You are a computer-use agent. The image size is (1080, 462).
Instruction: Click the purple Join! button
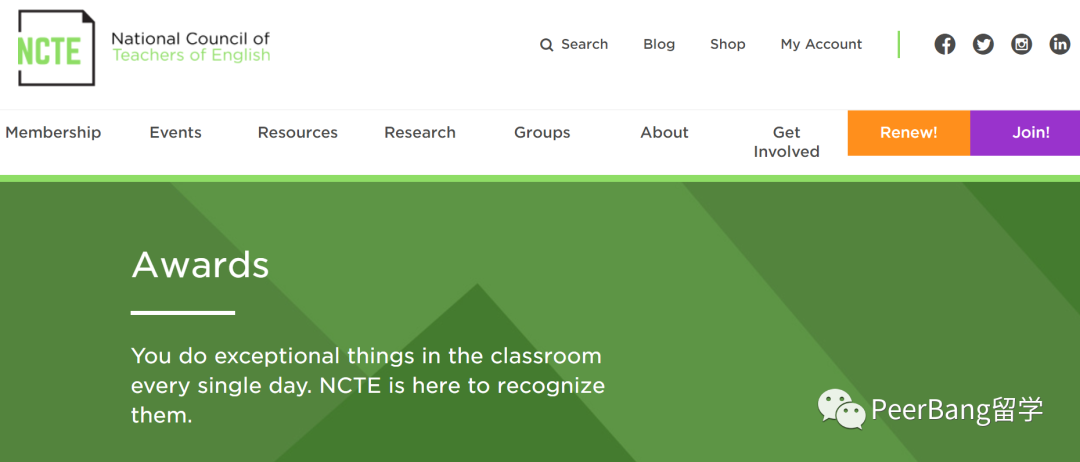(x=1025, y=133)
